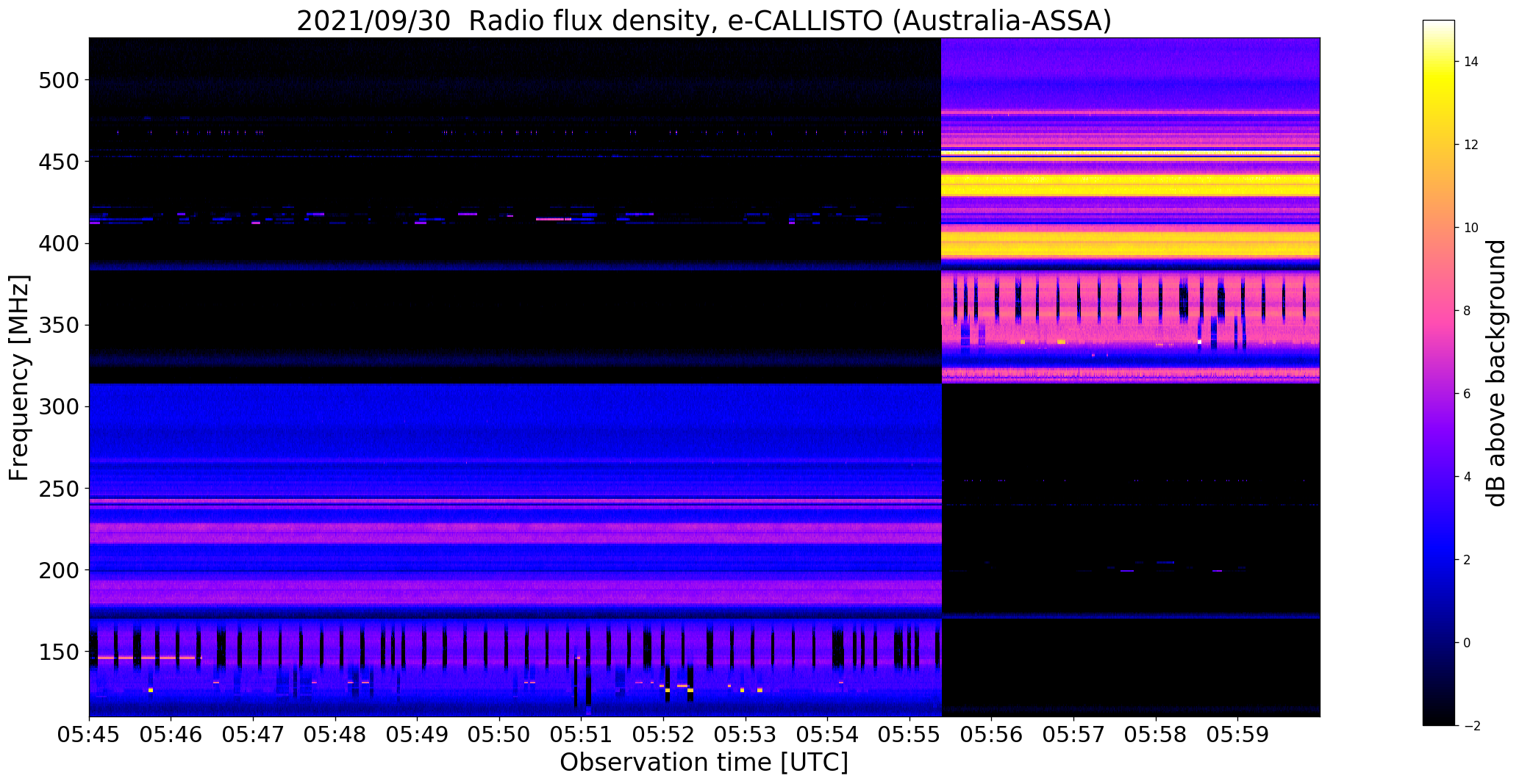The height and width of the screenshot is (784, 1519).
Task: Click the 450 frequency tick label
Action: [x=58, y=162]
